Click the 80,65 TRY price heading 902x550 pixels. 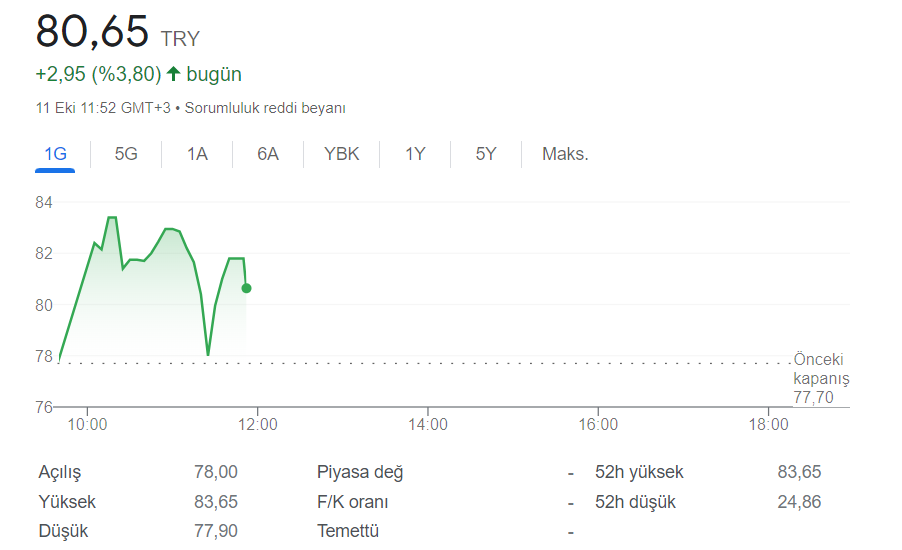coord(118,32)
